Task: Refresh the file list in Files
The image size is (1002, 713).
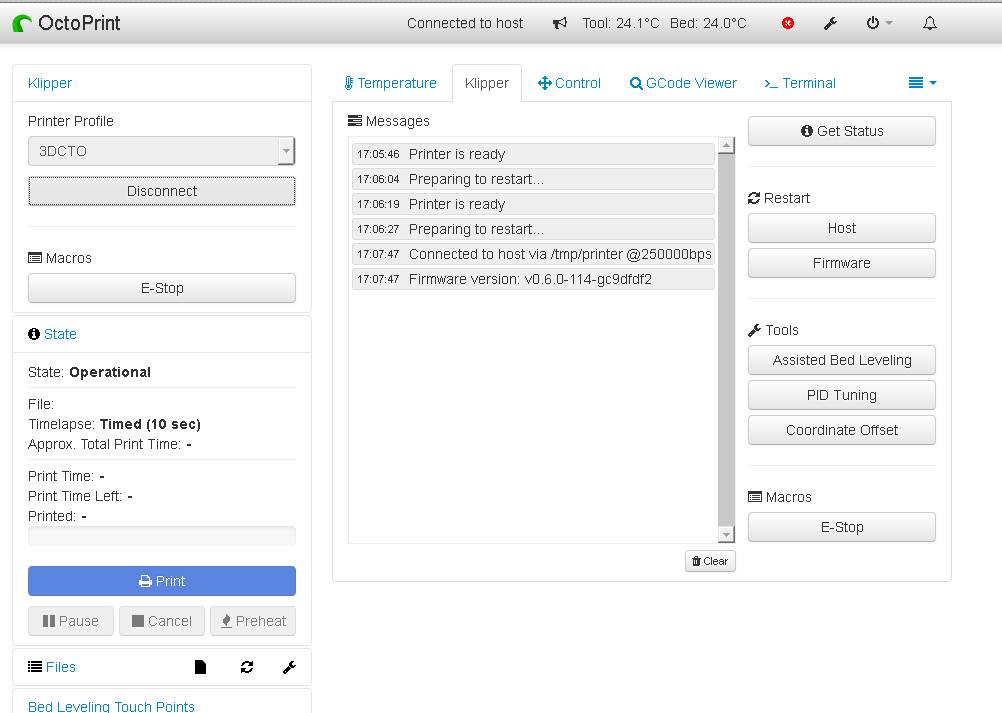Action: (247, 667)
